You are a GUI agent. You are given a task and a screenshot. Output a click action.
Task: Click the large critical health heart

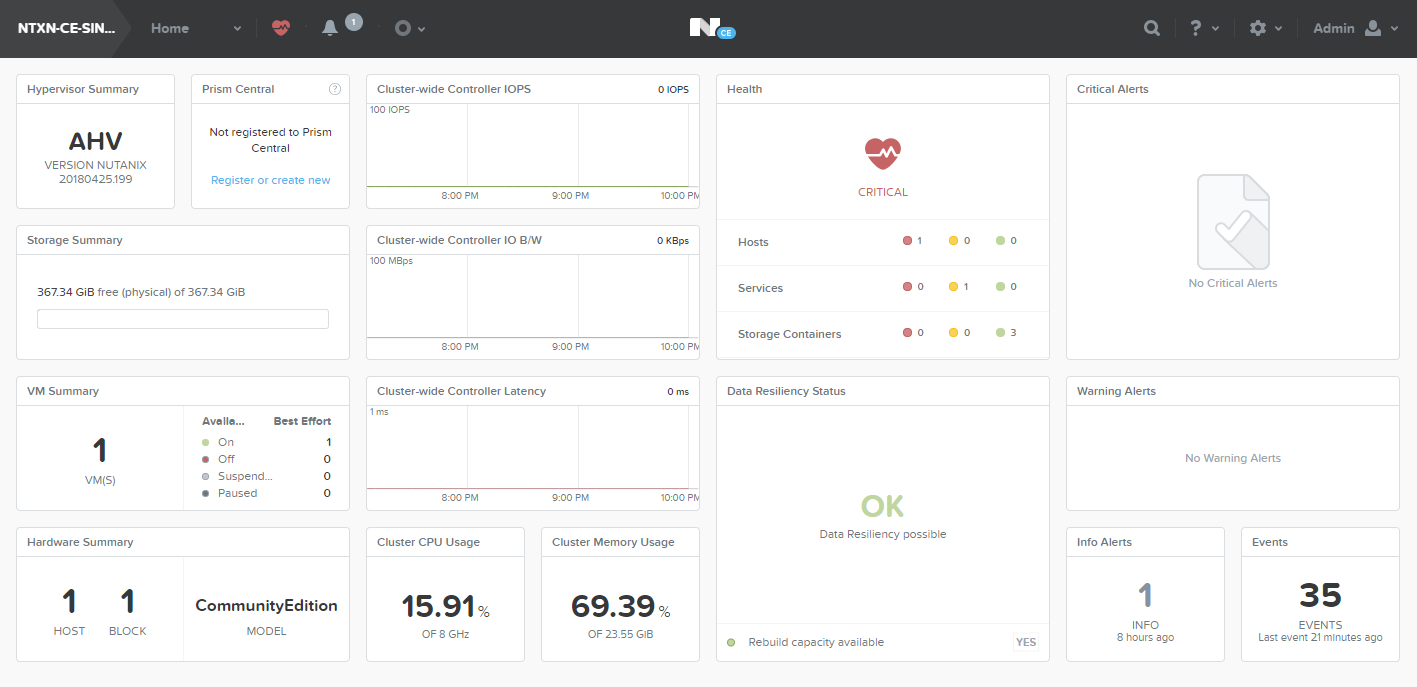[x=883, y=153]
